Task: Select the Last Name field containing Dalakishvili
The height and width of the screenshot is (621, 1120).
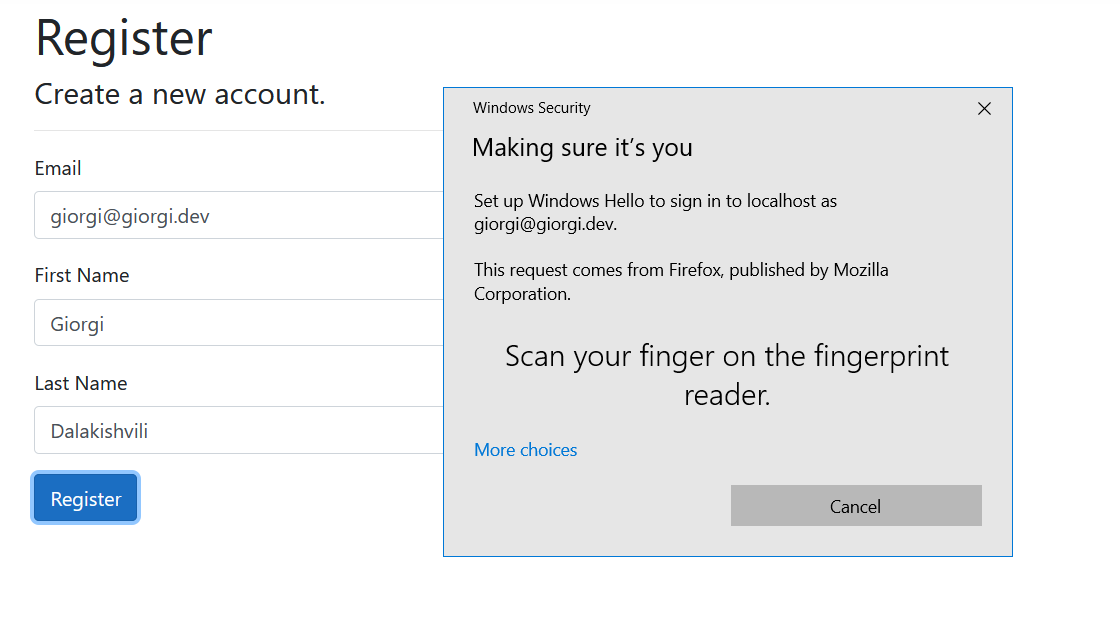Action: pyautogui.click(x=238, y=431)
